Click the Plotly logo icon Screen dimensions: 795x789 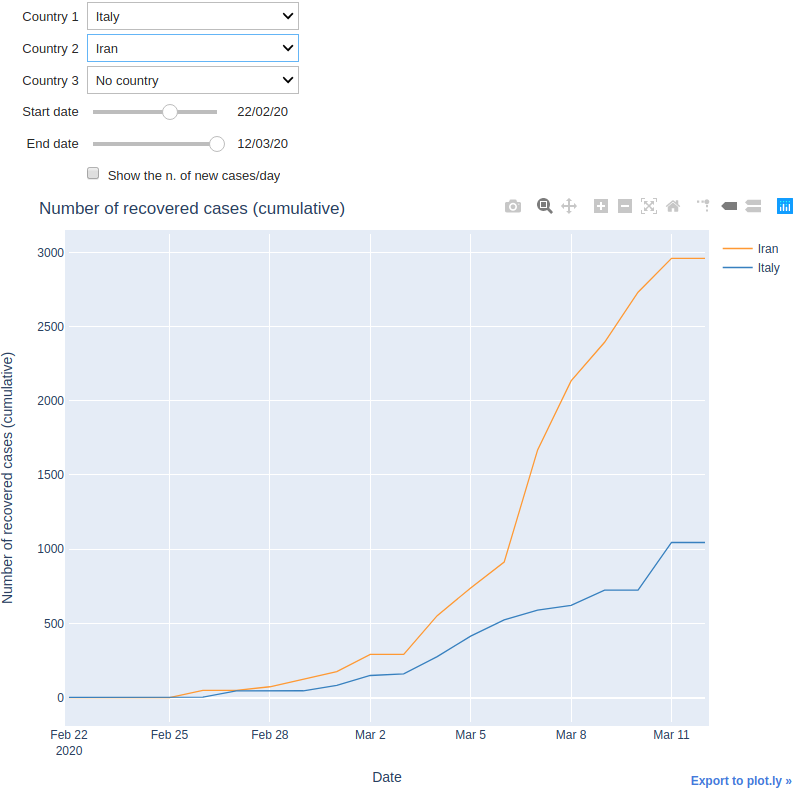coord(784,206)
